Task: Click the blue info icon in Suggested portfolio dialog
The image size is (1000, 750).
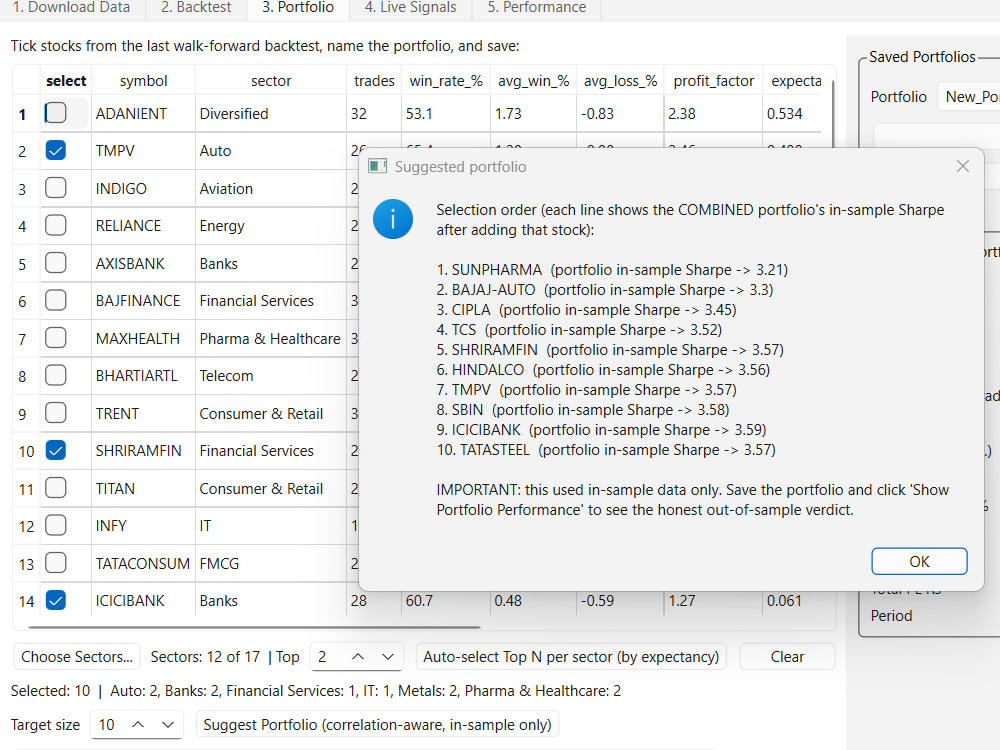Action: (x=392, y=219)
